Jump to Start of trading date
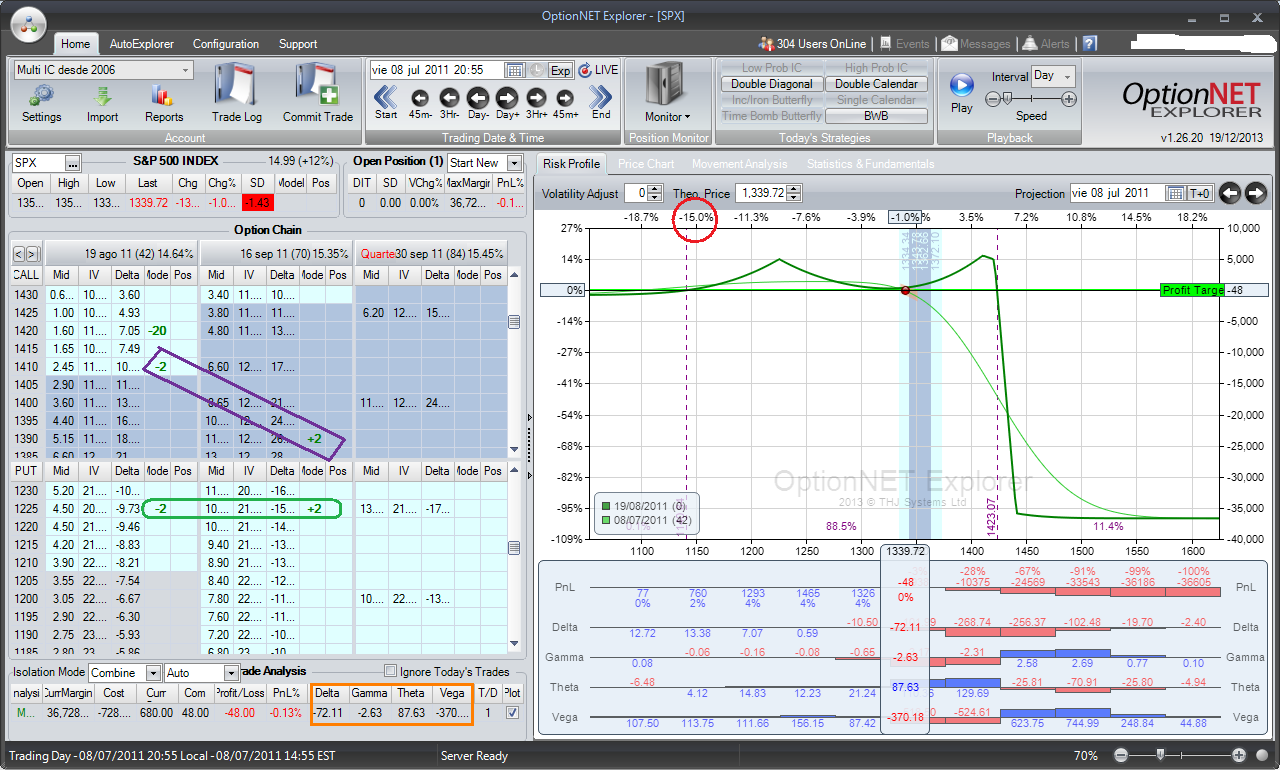1280x770 pixels. click(386, 97)
